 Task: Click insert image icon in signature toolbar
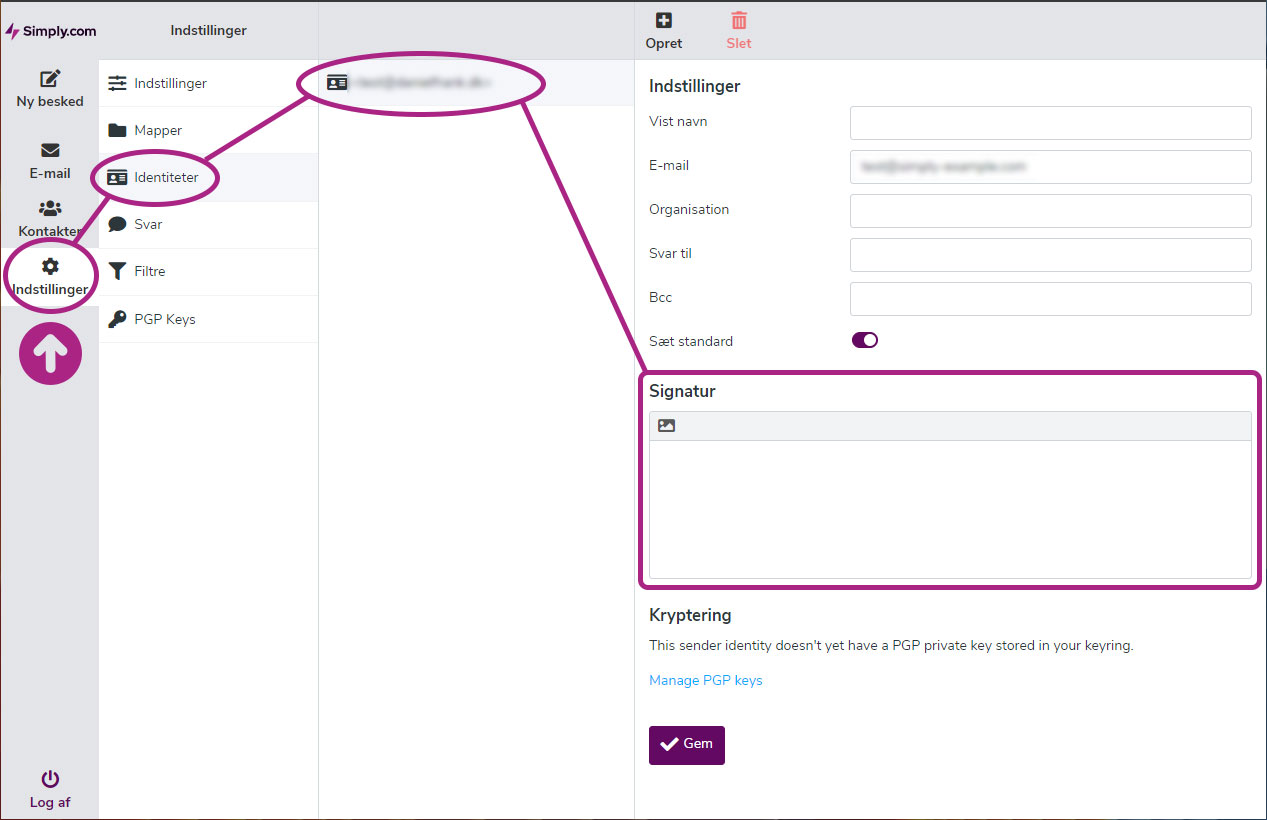pyautogui.click(x=667, y=426)
